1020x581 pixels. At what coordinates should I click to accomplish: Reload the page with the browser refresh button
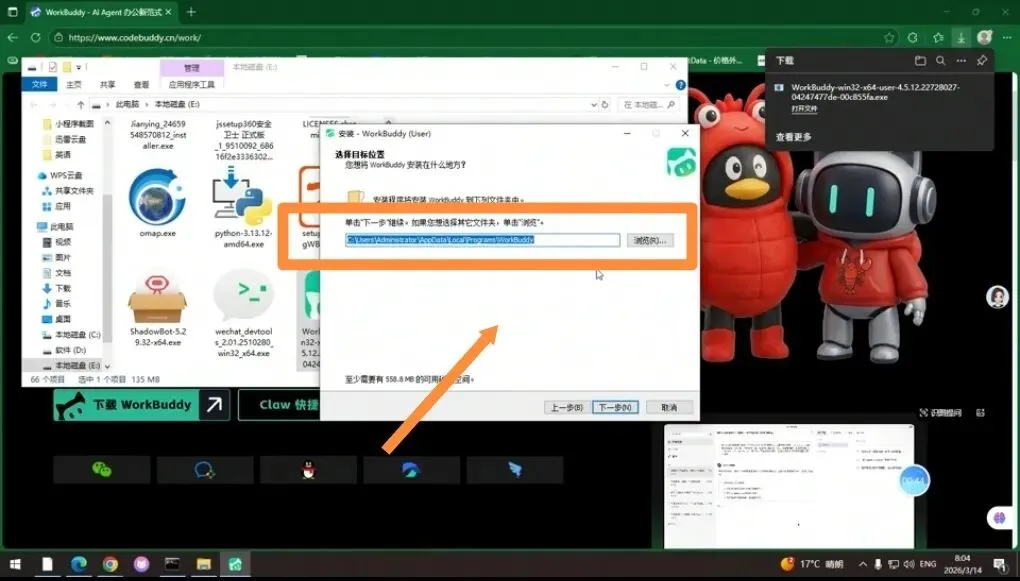coord(35,38)
